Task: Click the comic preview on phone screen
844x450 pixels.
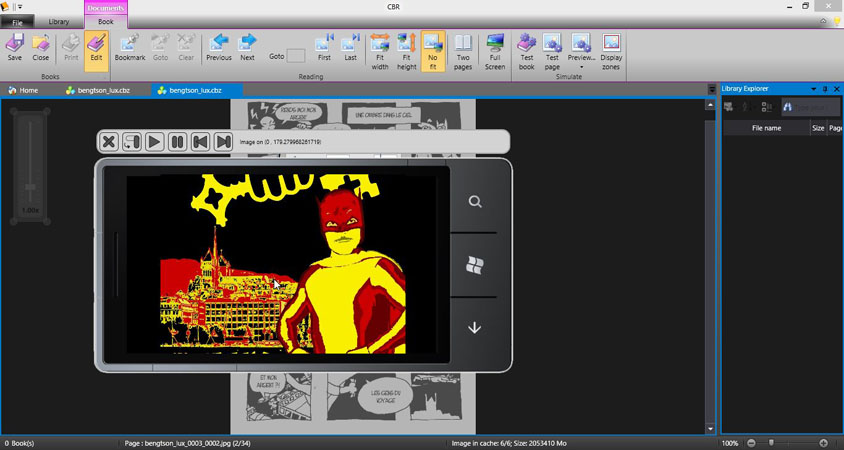Action: 282,264
